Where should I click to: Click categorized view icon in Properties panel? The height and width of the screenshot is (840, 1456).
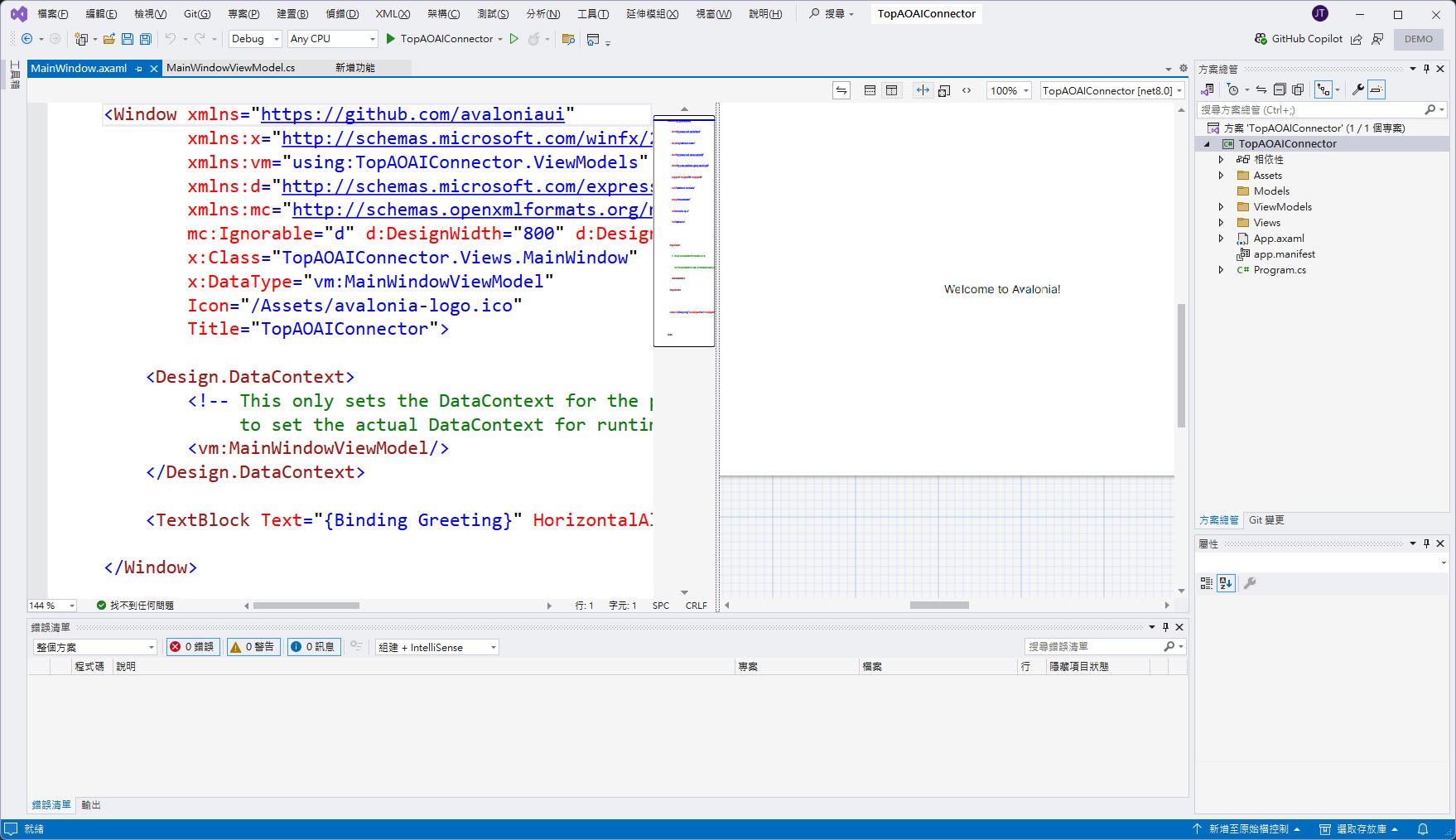tap(1207, 583)
